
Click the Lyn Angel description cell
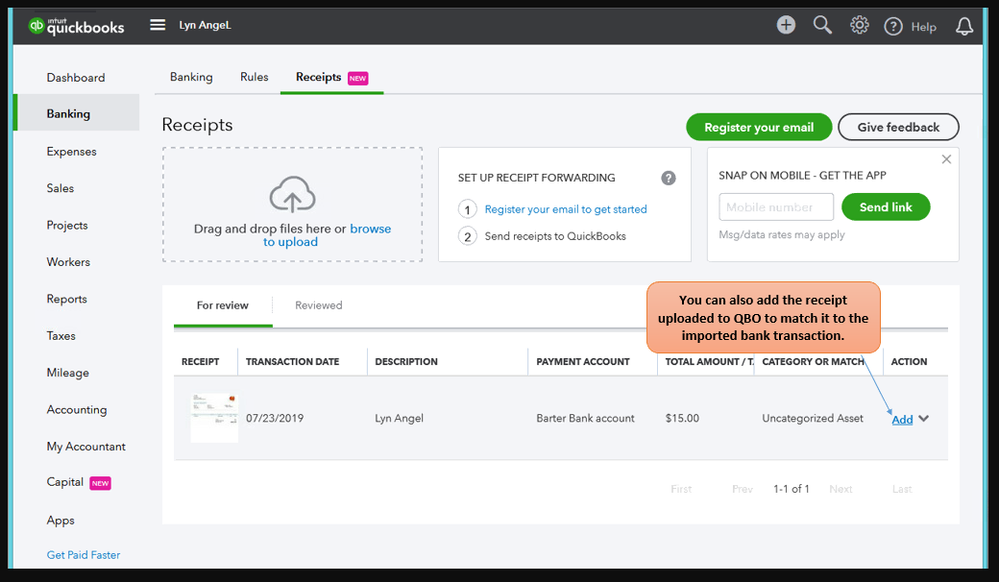click(399, 418)
